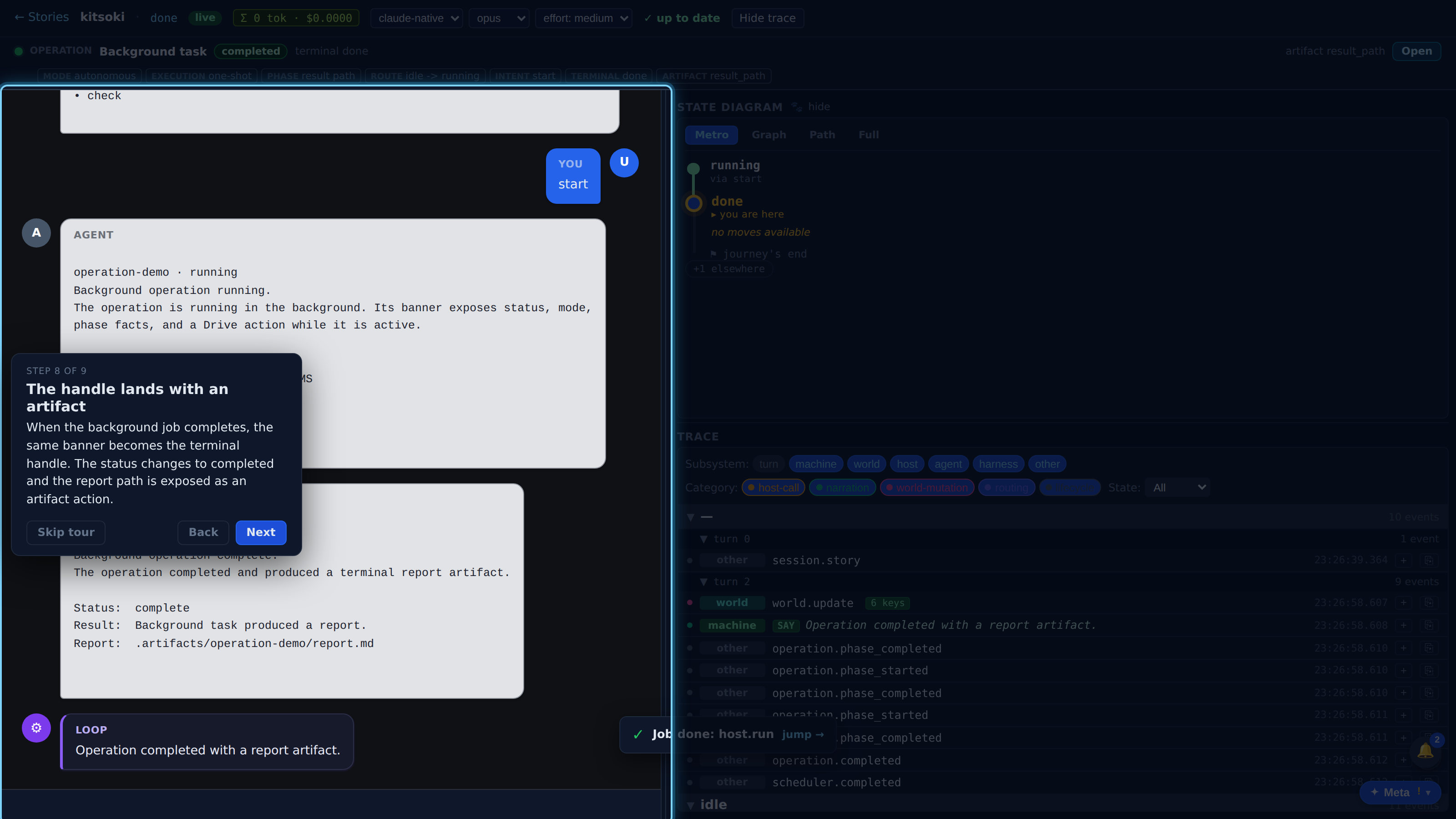
Task: Click the Skip tour button
Action: [x=66, y=532]
